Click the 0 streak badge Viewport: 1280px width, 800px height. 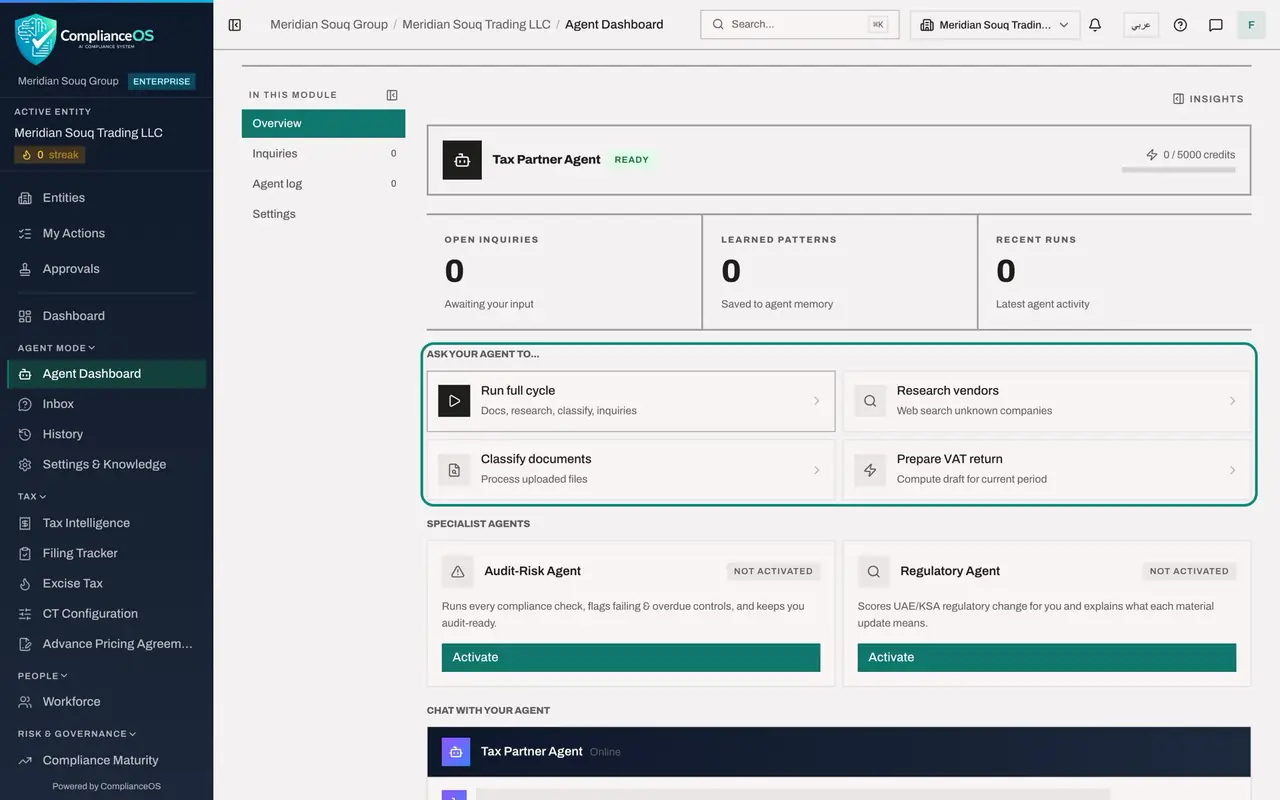49,155
